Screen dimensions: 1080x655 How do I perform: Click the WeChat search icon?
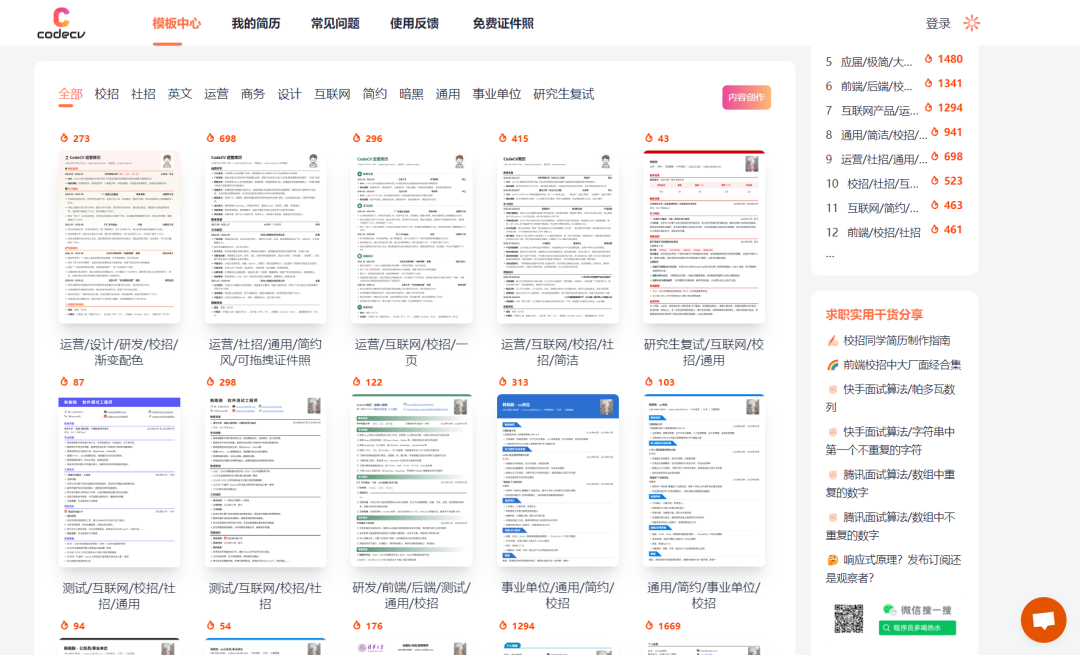tap(889, 610)
